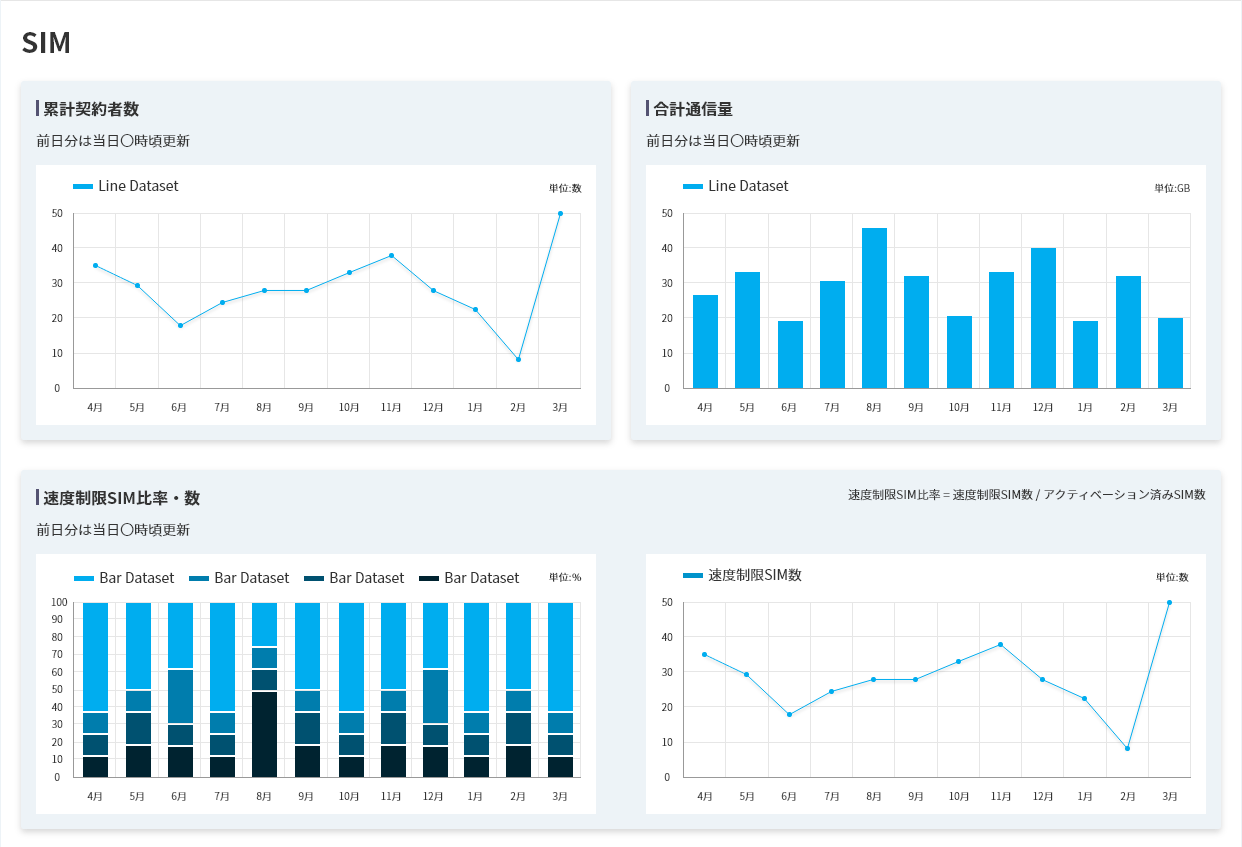The height and width of the screenshot is (847, 1242).
Task: Click the SIM page heading
Action: [x=46, y=42]
